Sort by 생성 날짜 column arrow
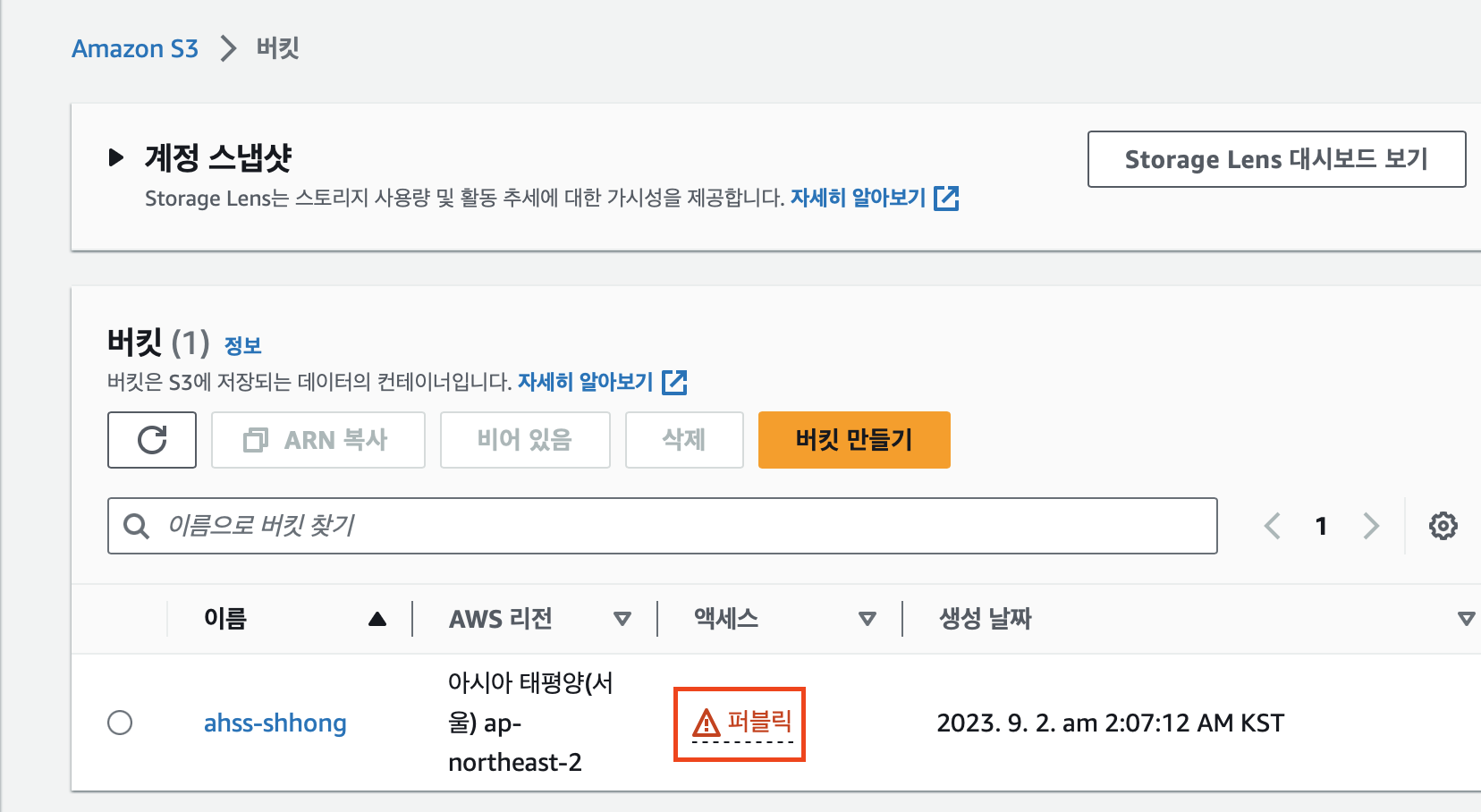 1466,619
